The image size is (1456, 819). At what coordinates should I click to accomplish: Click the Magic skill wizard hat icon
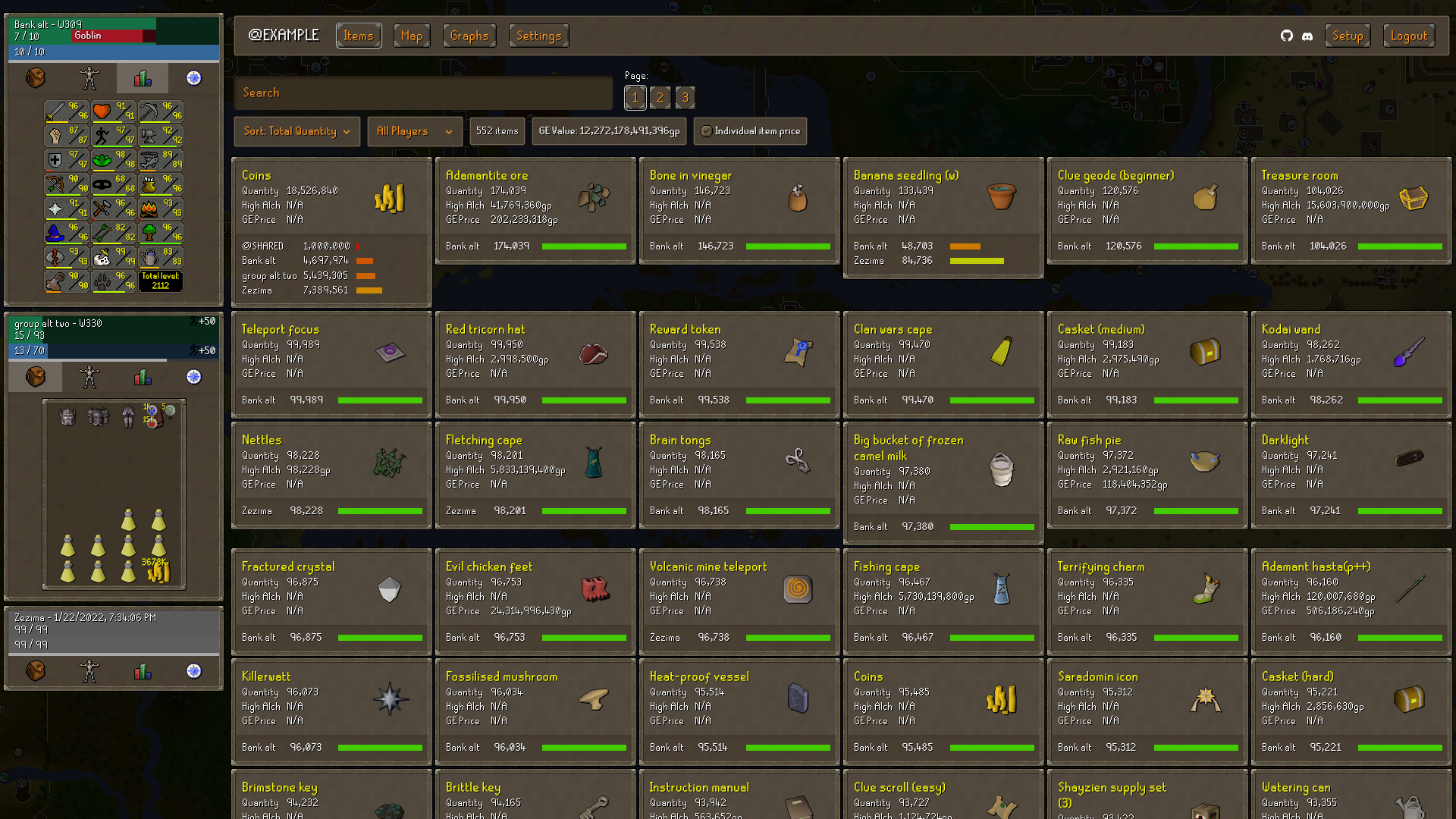click(x=56, y=232)
